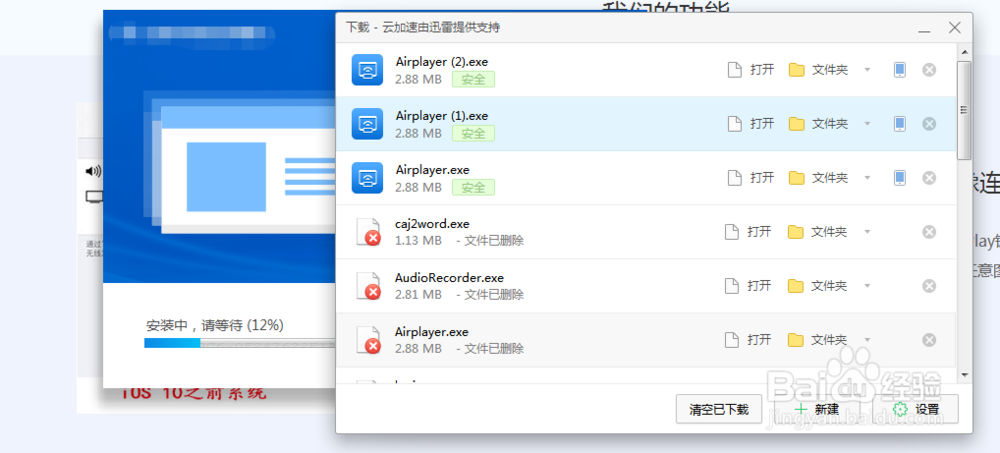
Task: Click scrollbar up arrow in downloads
Action: 964,51
